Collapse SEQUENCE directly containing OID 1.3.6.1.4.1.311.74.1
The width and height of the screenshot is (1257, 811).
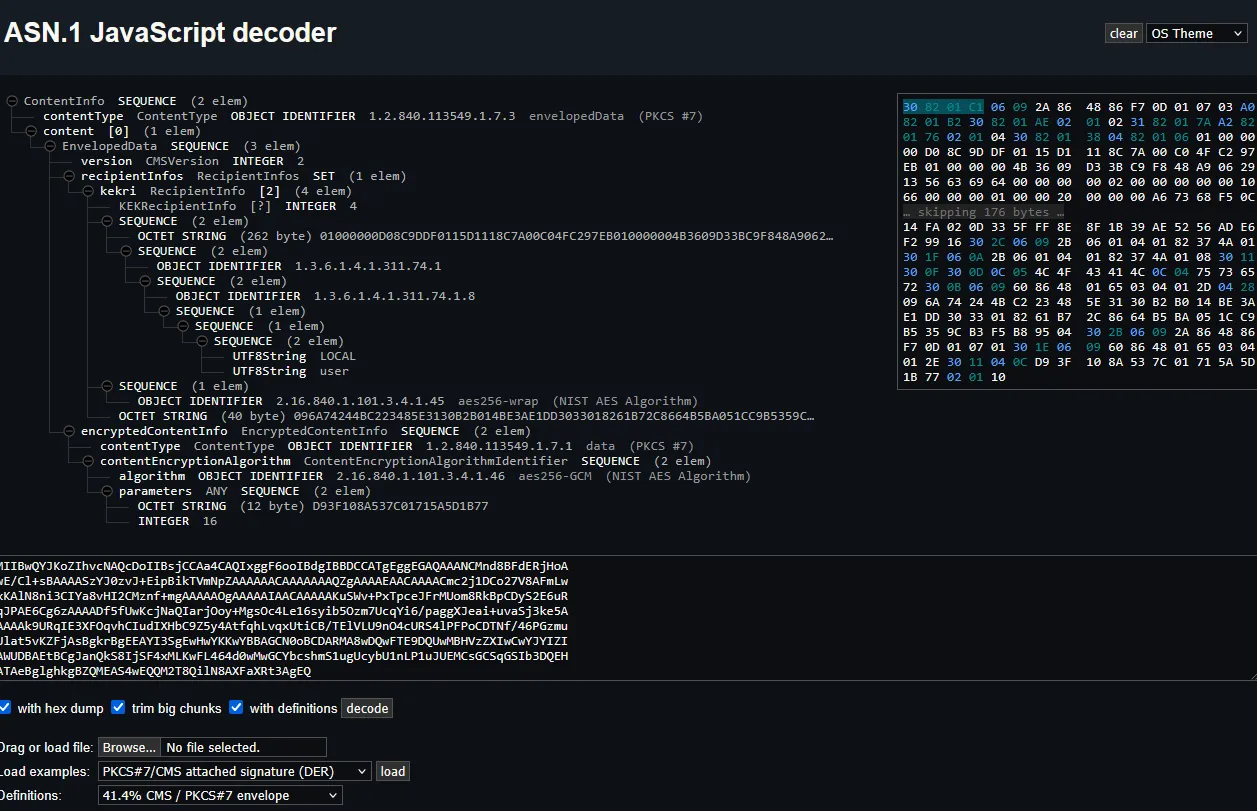click(126, 251)
